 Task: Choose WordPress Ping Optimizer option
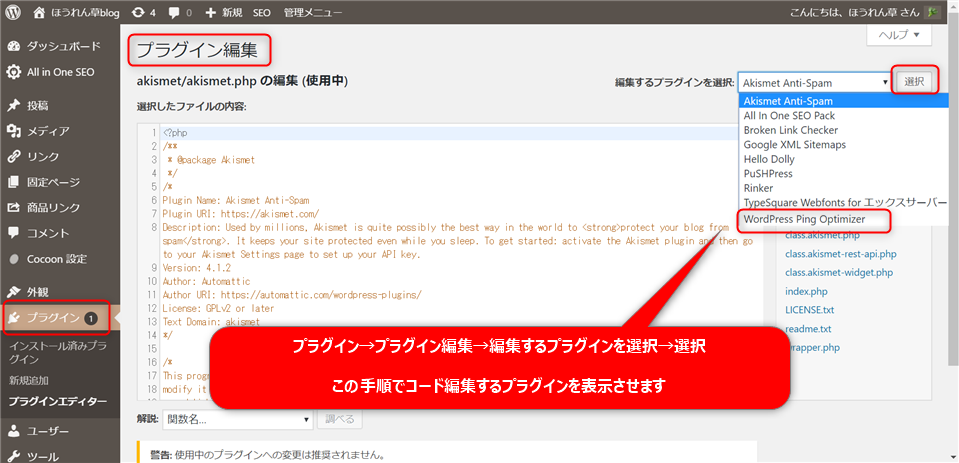coord(843,218)
